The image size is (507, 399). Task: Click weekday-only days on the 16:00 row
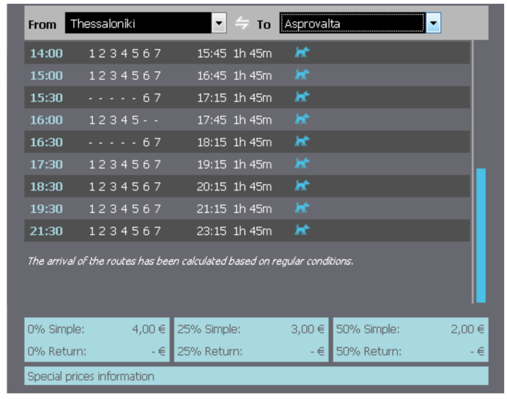click(x=124, y=120)
